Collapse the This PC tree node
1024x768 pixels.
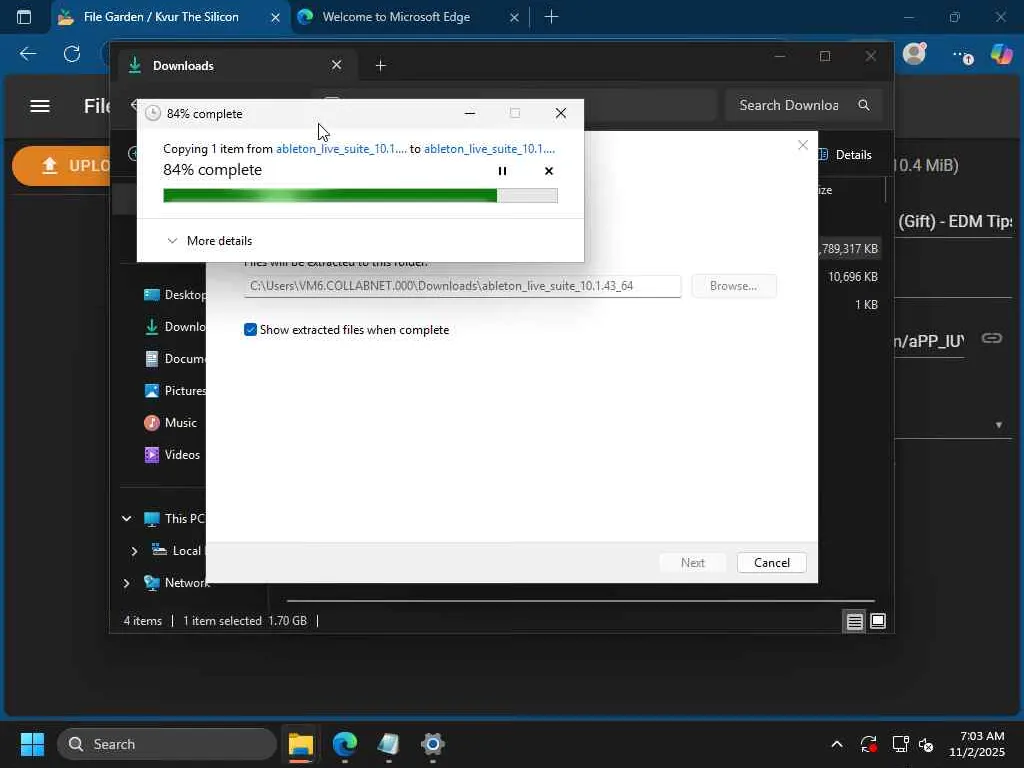click(127, 519)
